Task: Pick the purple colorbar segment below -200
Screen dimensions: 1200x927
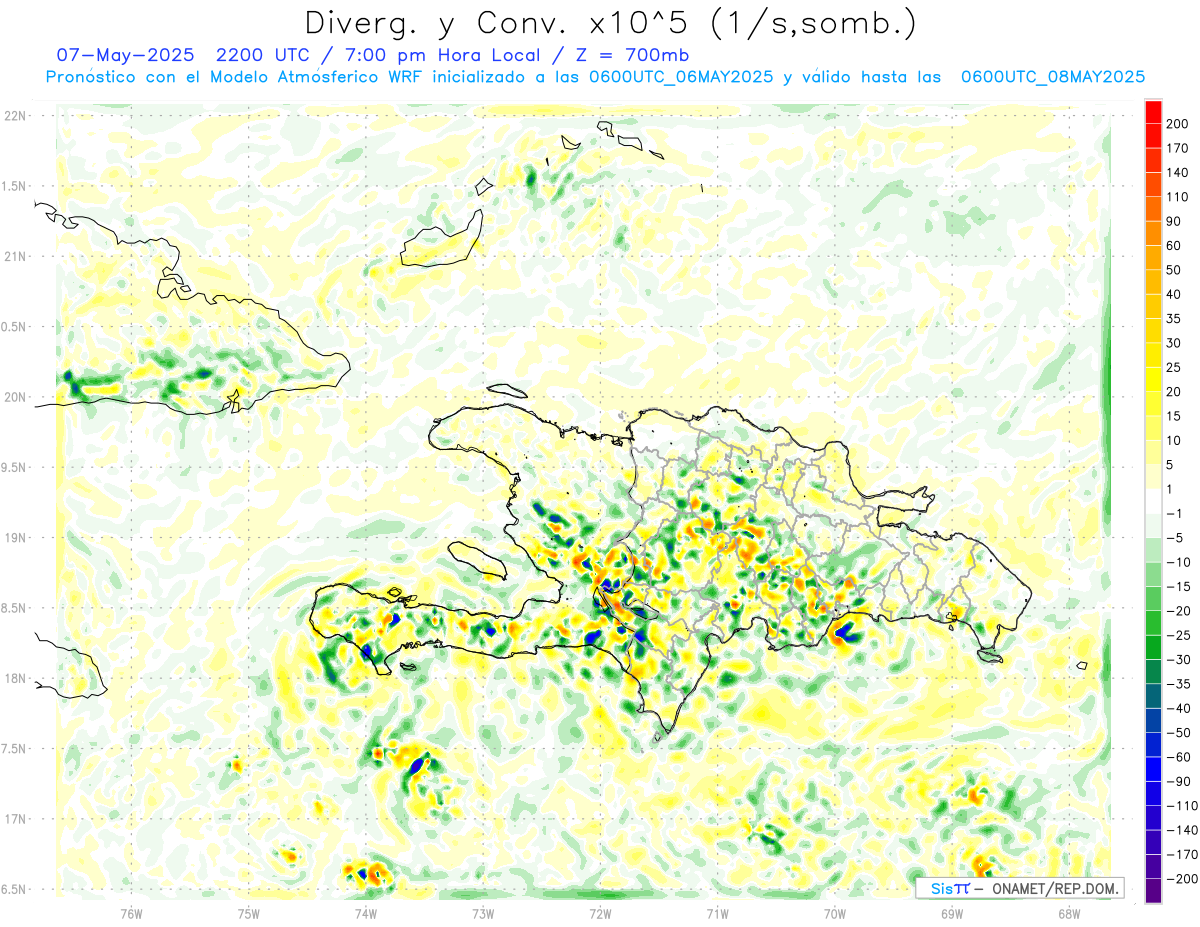Action: click(1153, 890)
